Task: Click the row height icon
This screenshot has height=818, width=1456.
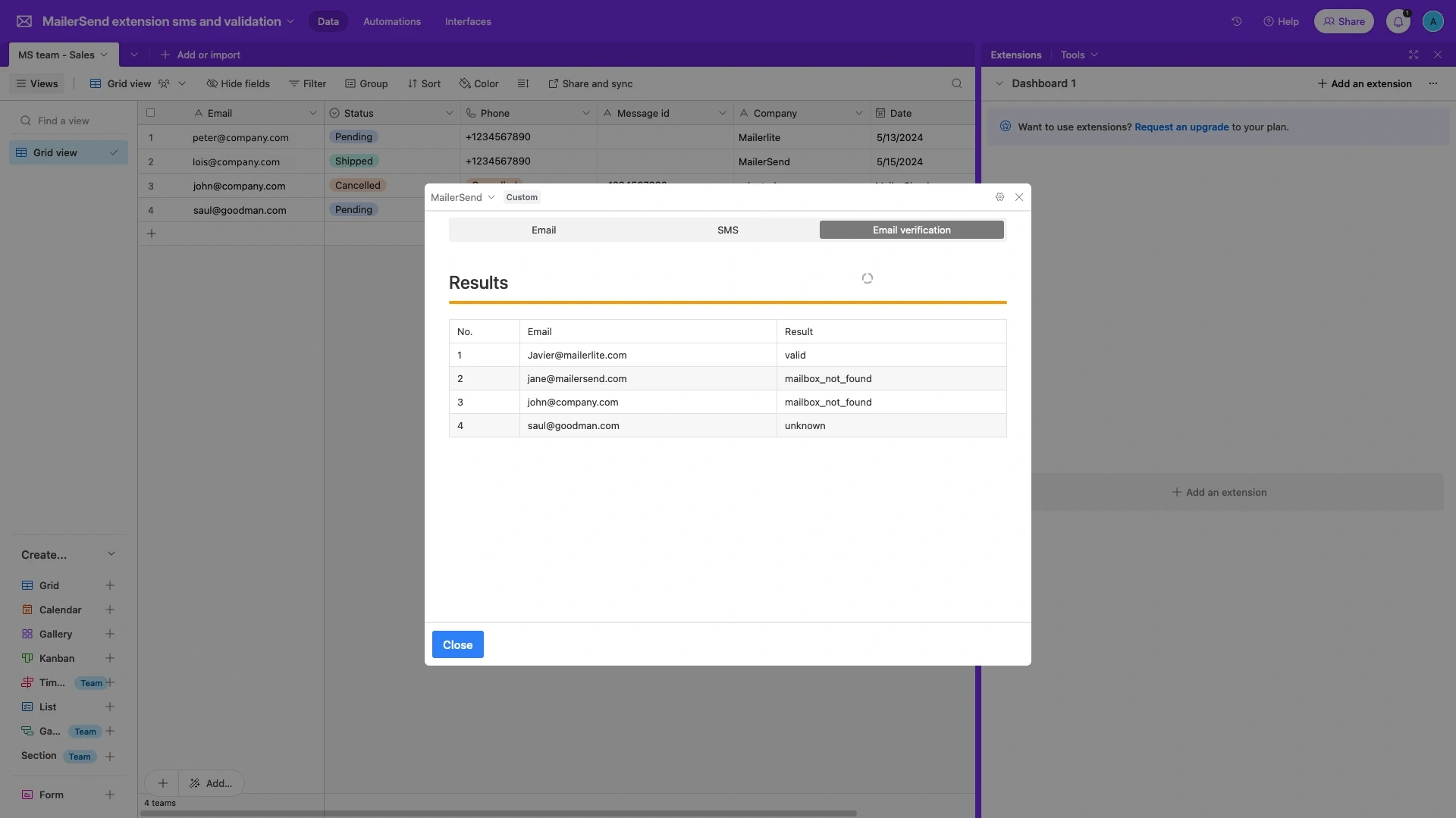Action: pyautogui.click(x=522, y=83)
